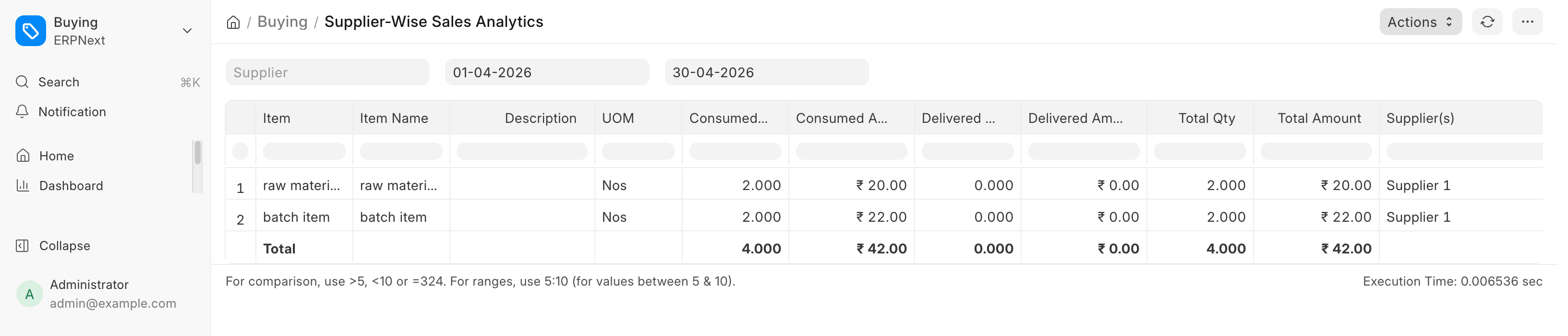Open the Actions dropdown
Viewport: 1568px width, 336px height.
pyautogui.click(x=1420, y=22)
